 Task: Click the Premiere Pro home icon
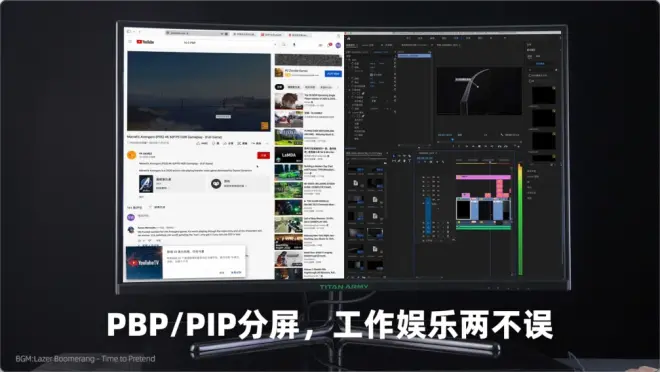(349, 39)
